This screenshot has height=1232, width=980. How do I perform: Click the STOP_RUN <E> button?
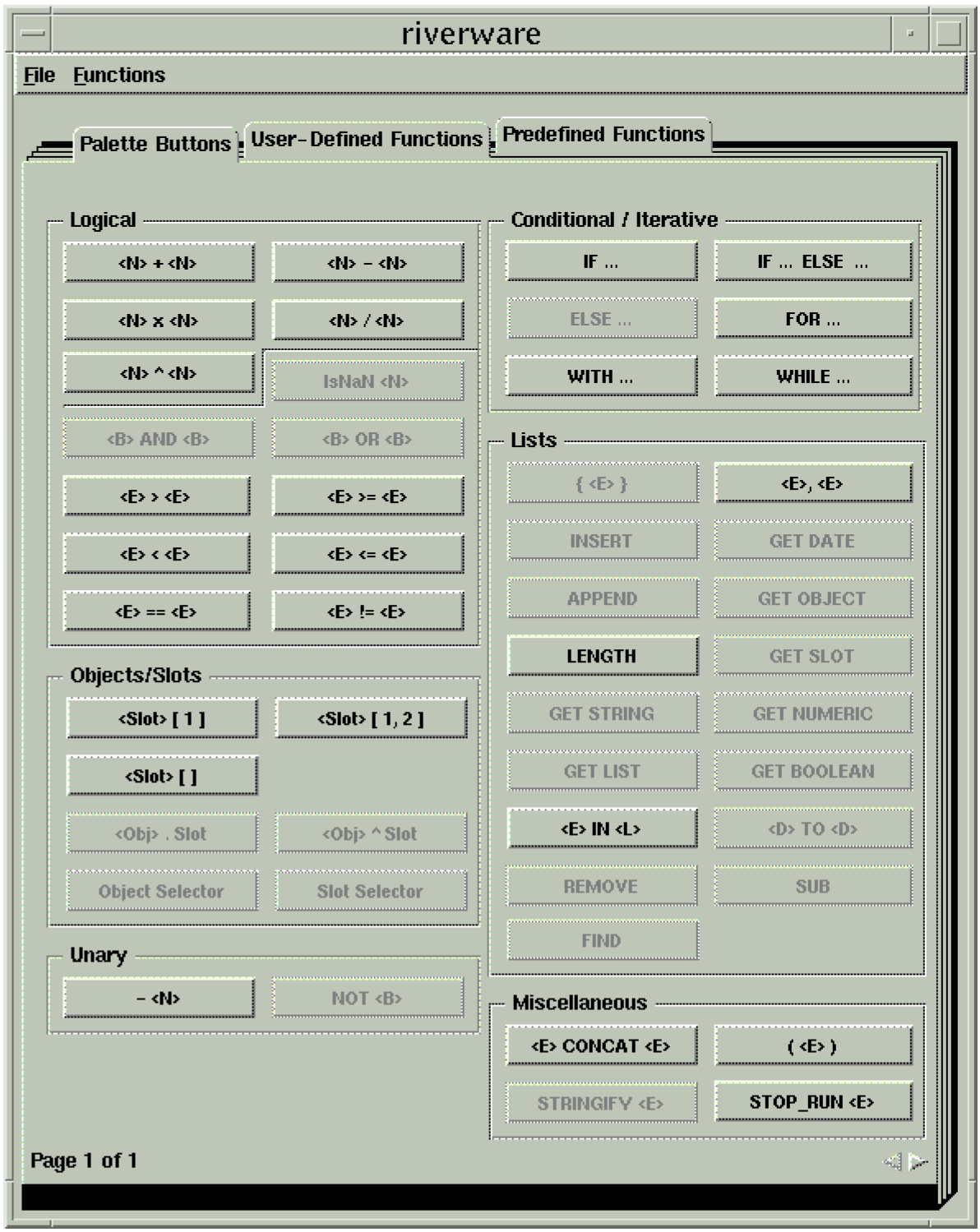[812, 1101]
